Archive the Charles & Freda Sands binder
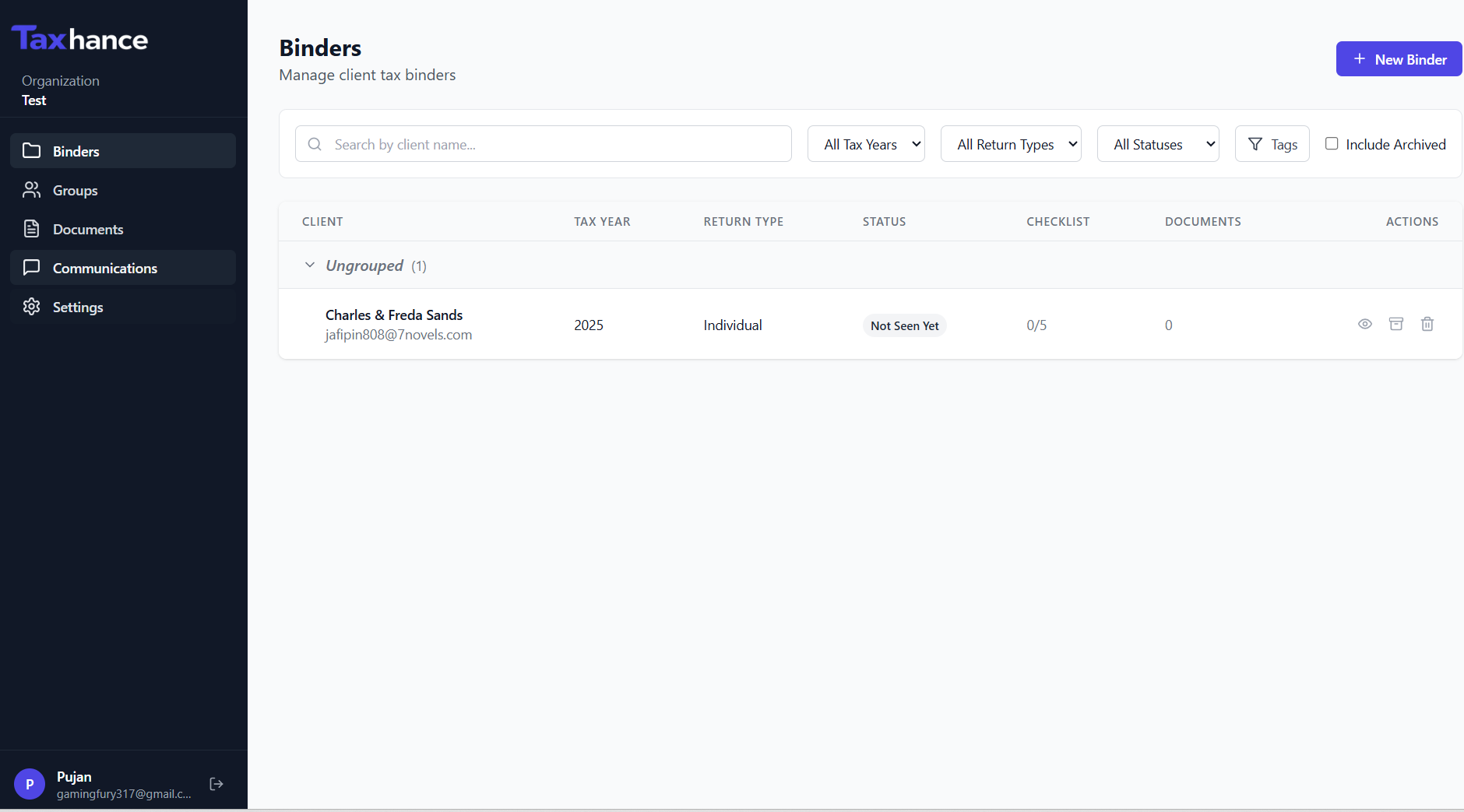The height and width of the screenshot is (812, 1464). coord(1396,324)
